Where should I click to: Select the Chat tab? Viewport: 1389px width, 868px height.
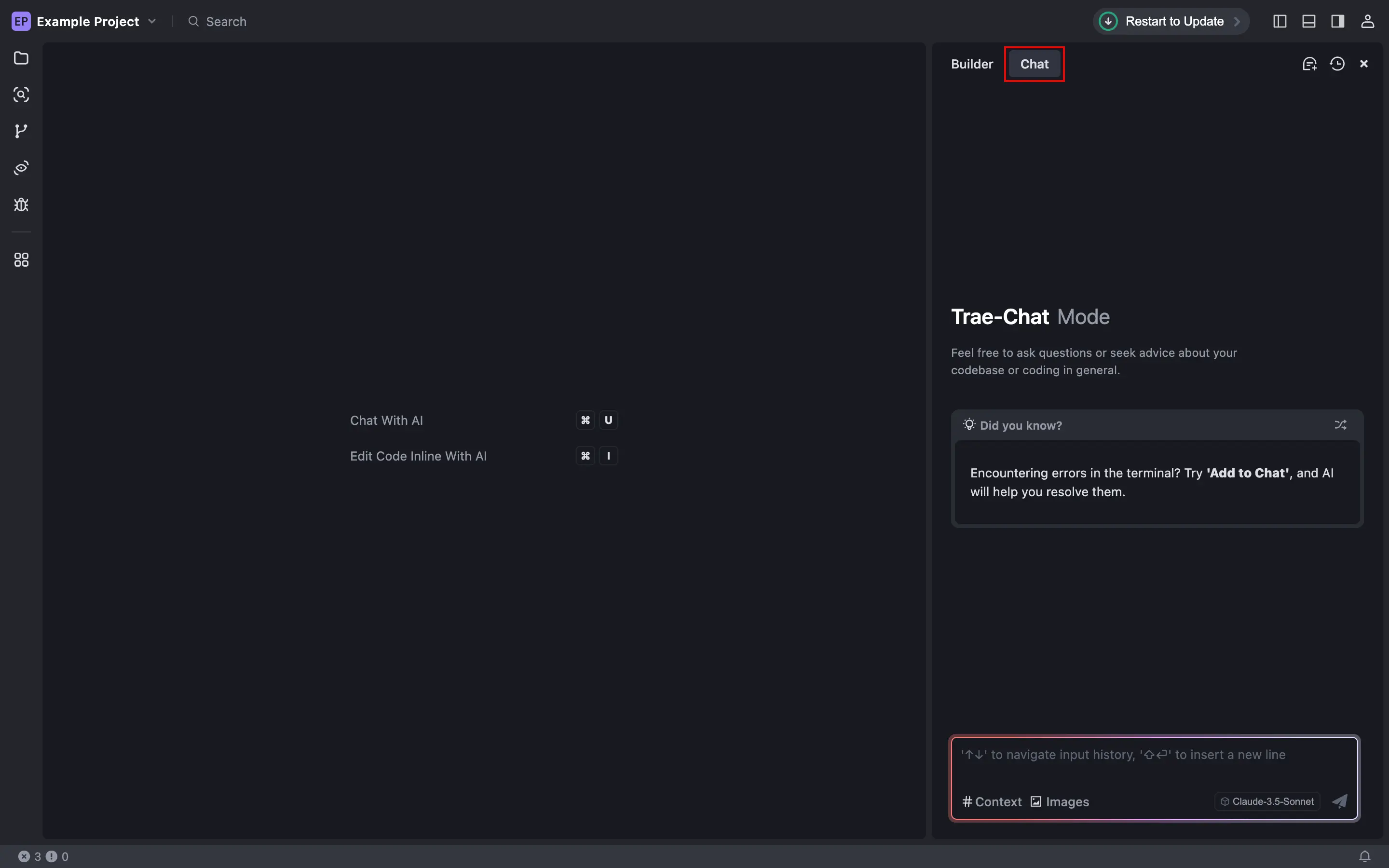click(x=1035, y=64)
